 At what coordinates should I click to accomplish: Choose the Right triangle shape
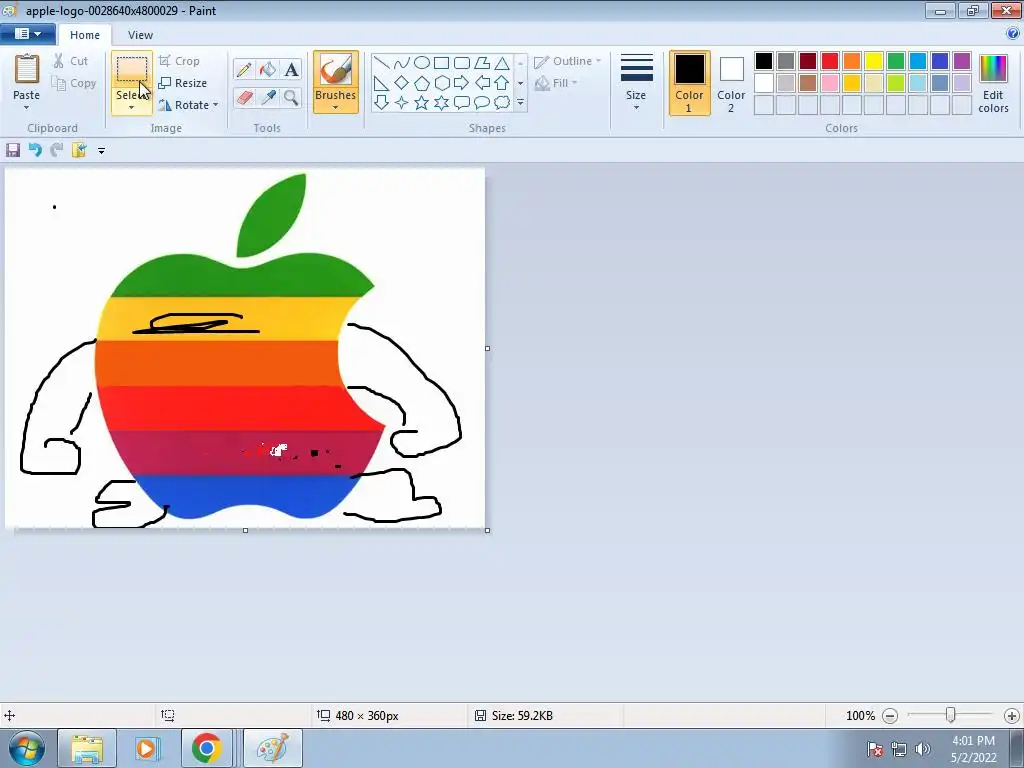(381, 83)
